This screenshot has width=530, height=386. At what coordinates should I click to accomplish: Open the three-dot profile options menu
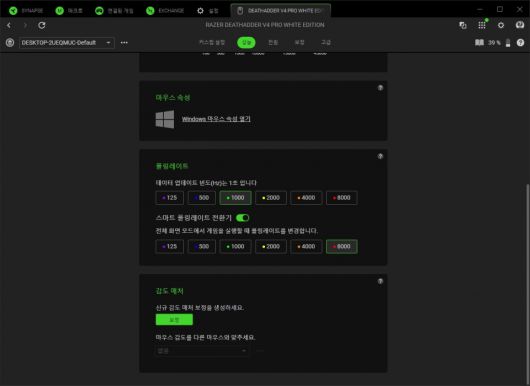click(124, 43)
